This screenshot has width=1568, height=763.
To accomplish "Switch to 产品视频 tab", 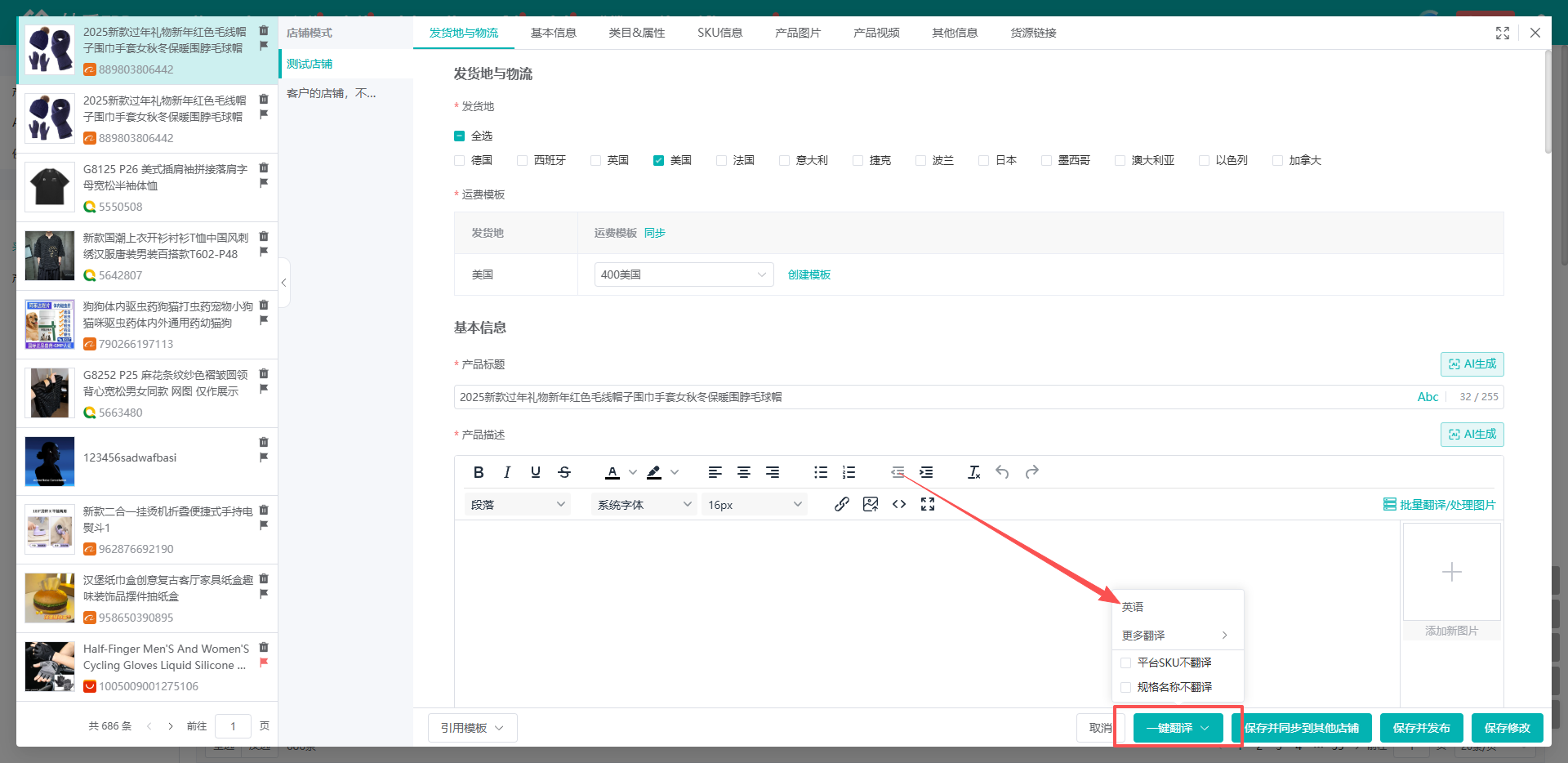I will 876,33.
